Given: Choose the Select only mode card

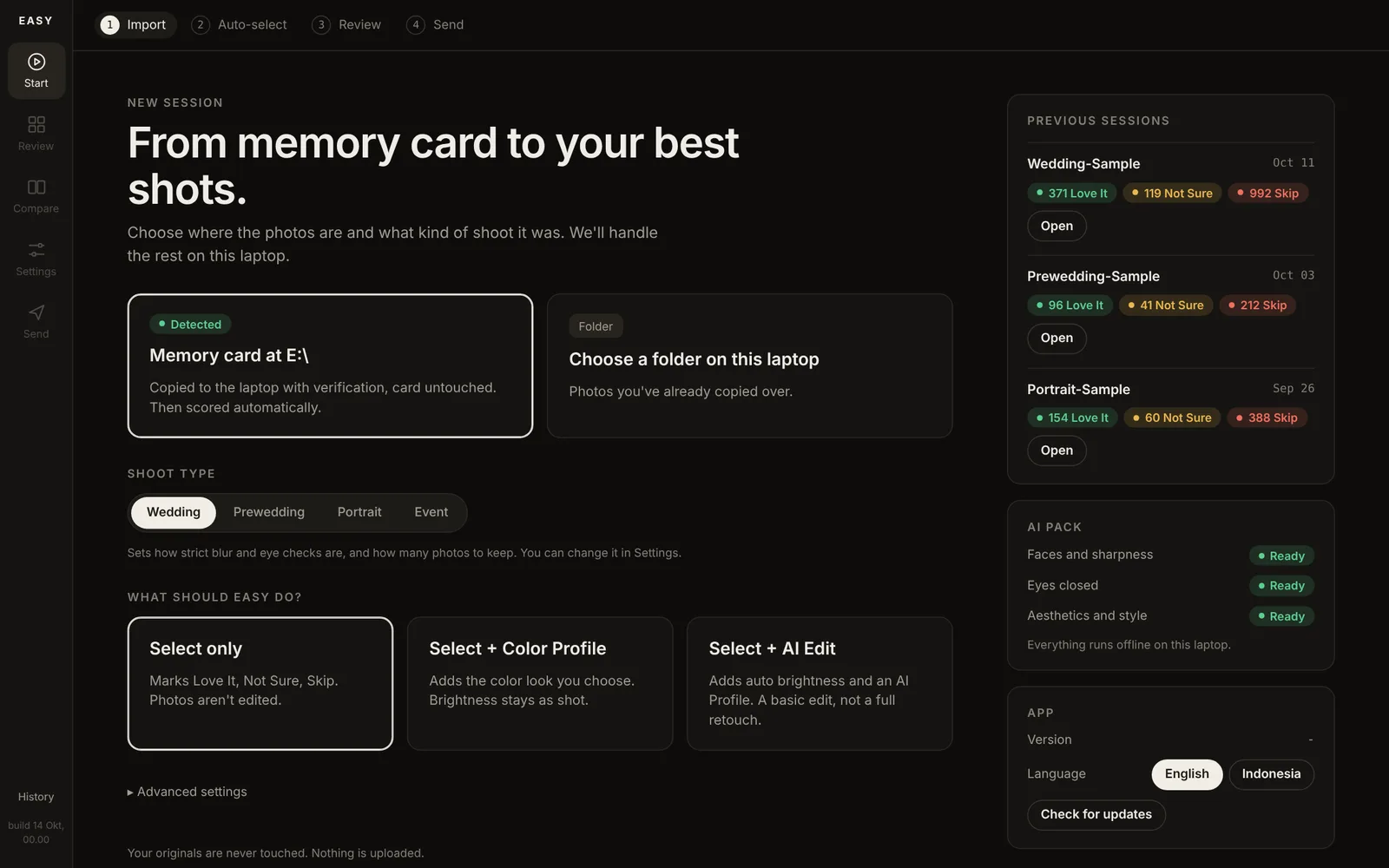Looking at the screenshot, I should [260, 683].
